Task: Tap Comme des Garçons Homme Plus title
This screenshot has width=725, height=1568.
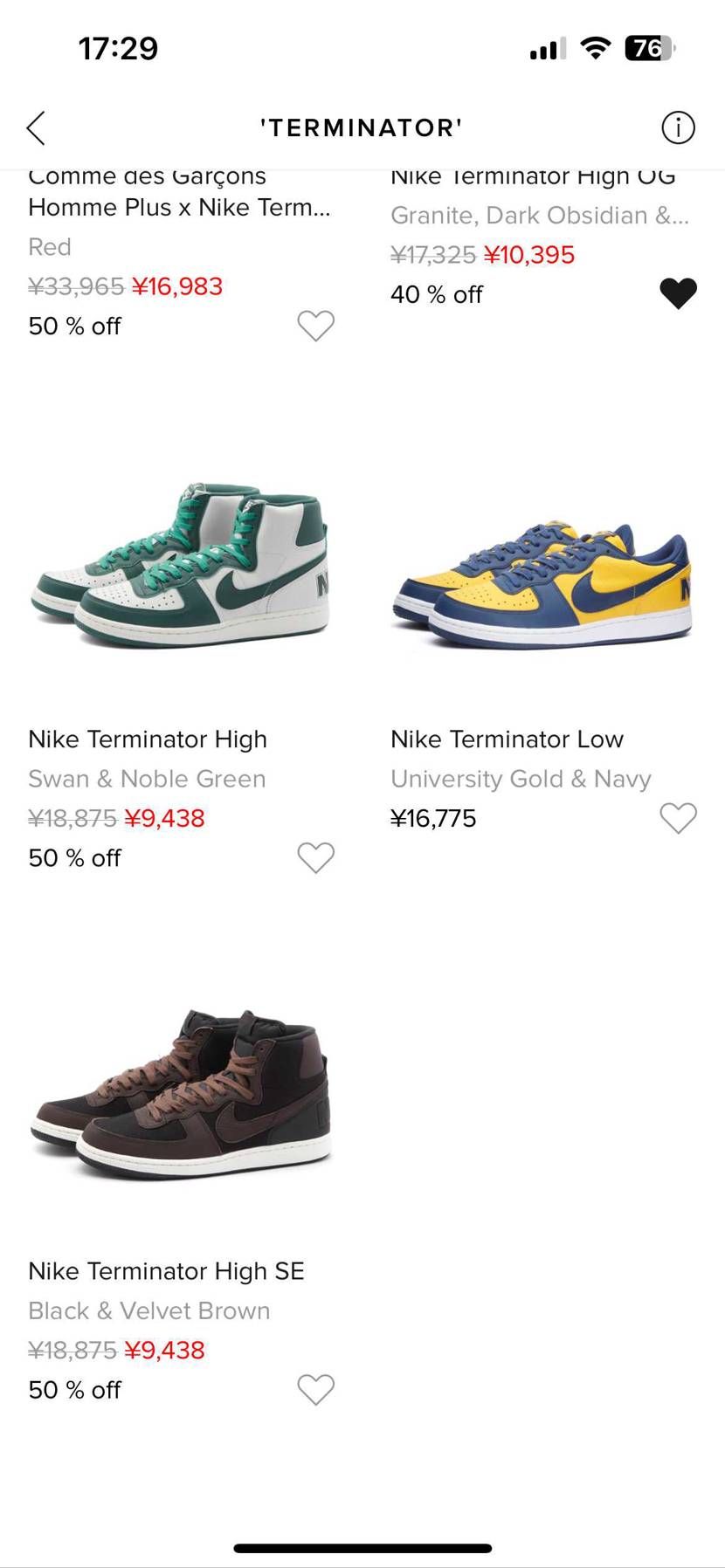Action: (179, 192)
